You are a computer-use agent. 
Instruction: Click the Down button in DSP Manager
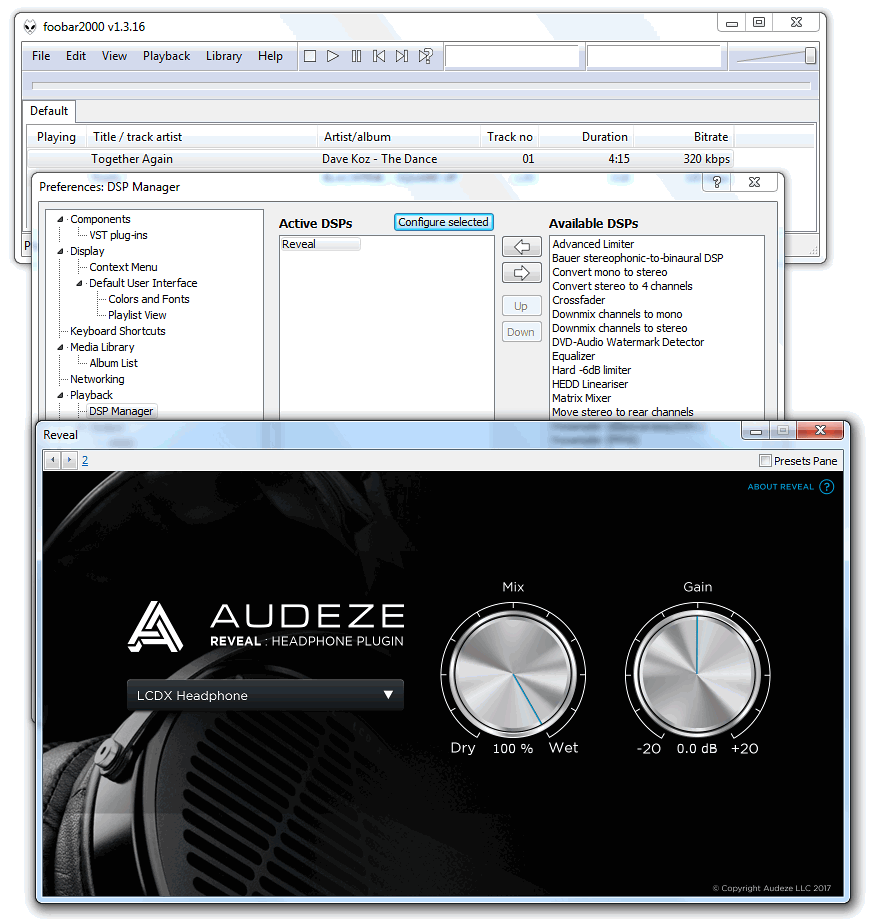tap(522, 332)
